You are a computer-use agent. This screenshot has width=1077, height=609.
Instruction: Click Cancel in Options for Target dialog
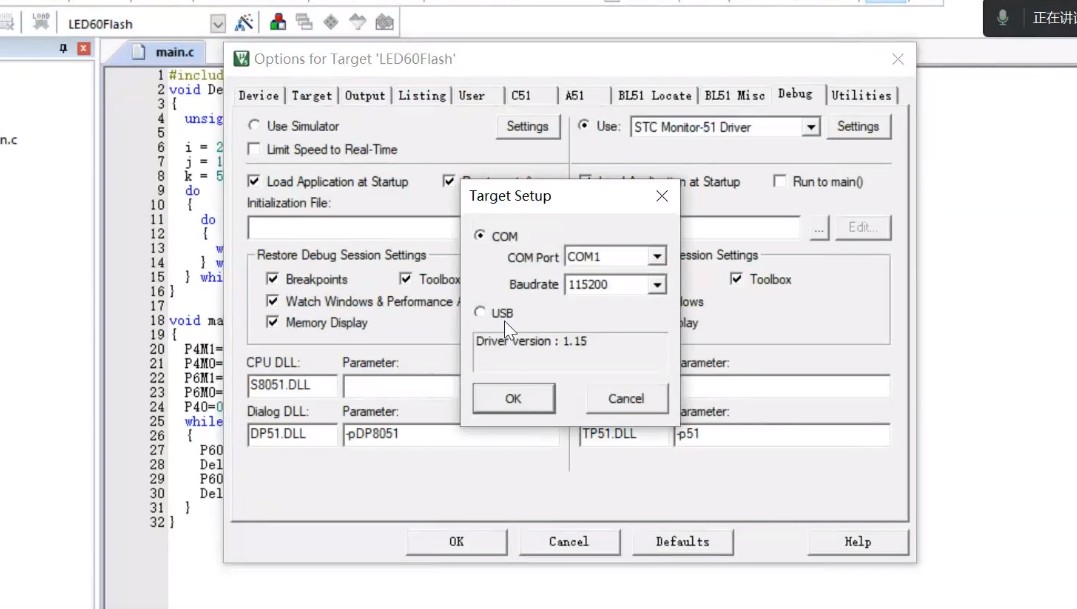pos(569,542)
